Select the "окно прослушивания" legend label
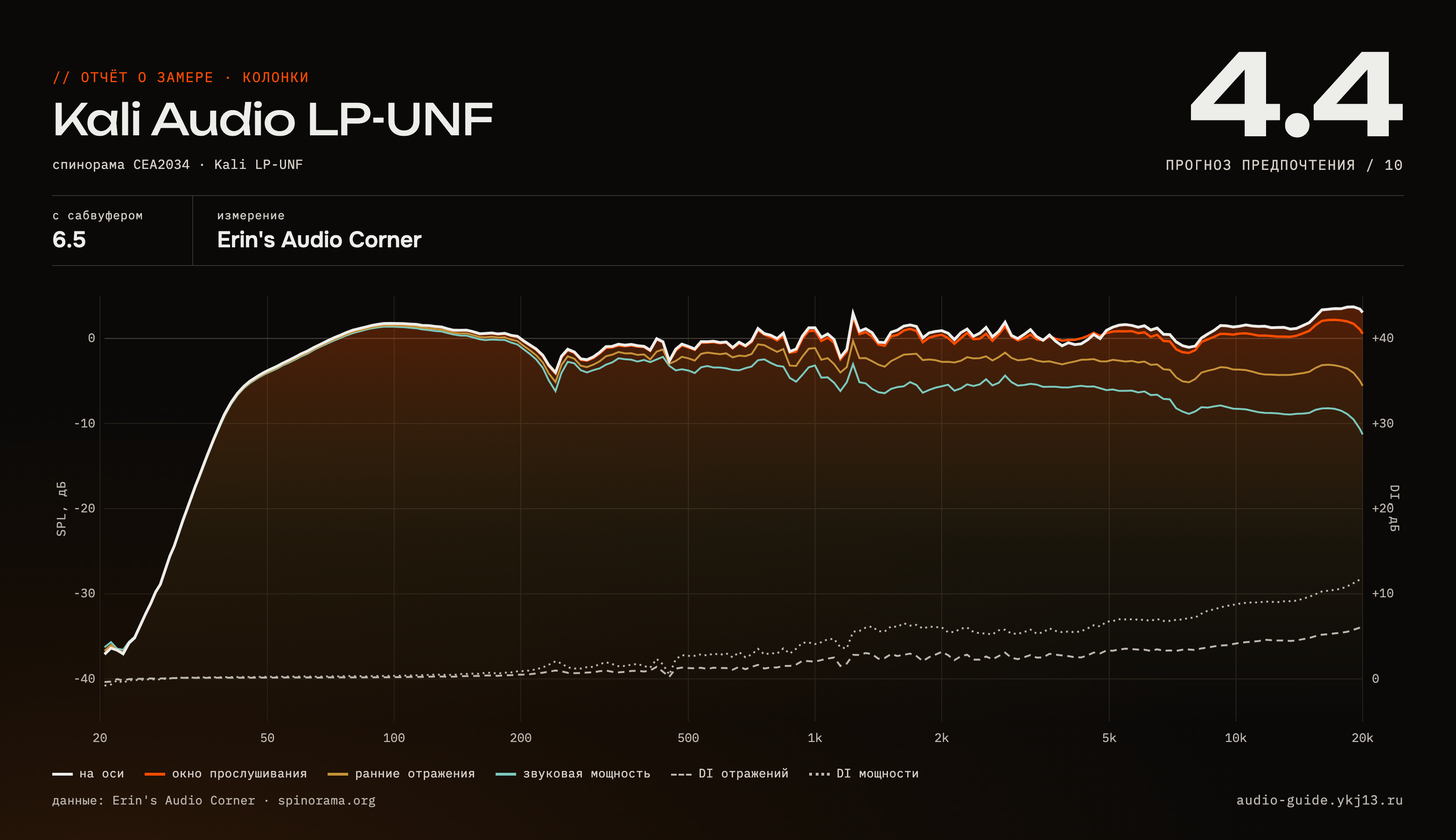This screenshot has height=840, width=1456. click(239, 774)
